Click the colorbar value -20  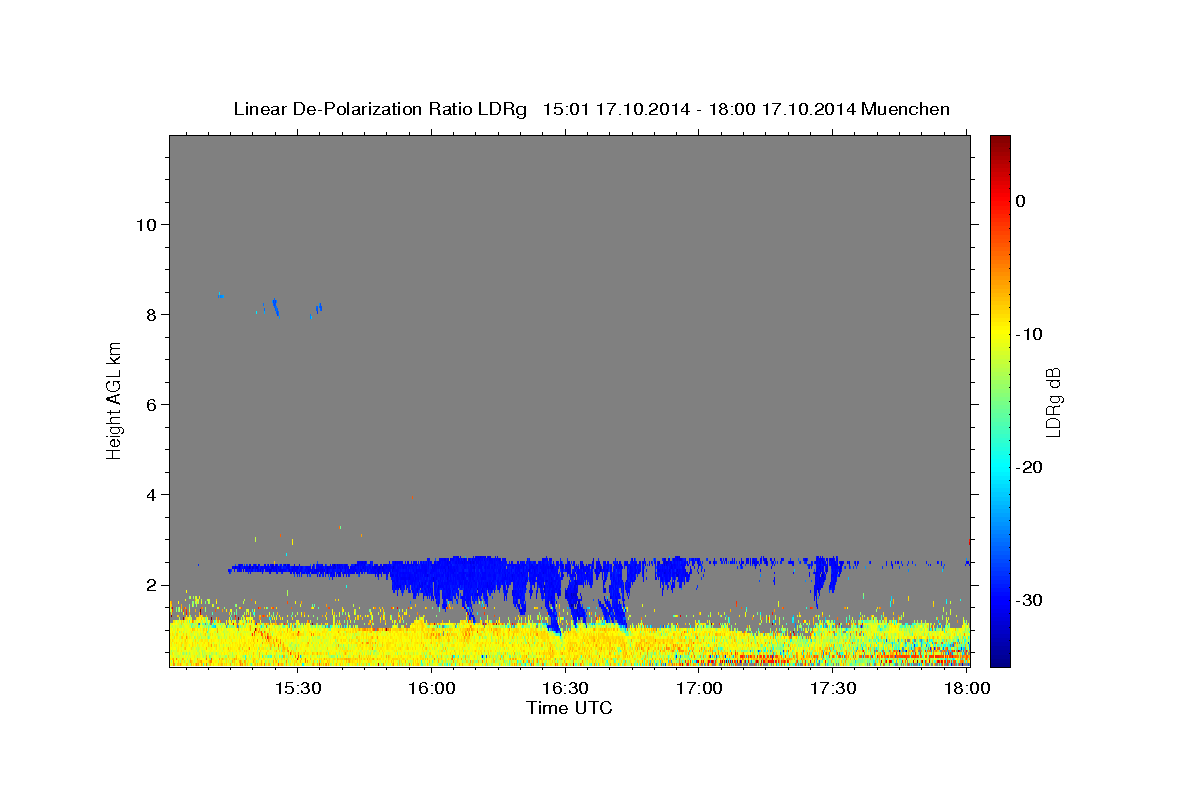tap(1030, 467)
